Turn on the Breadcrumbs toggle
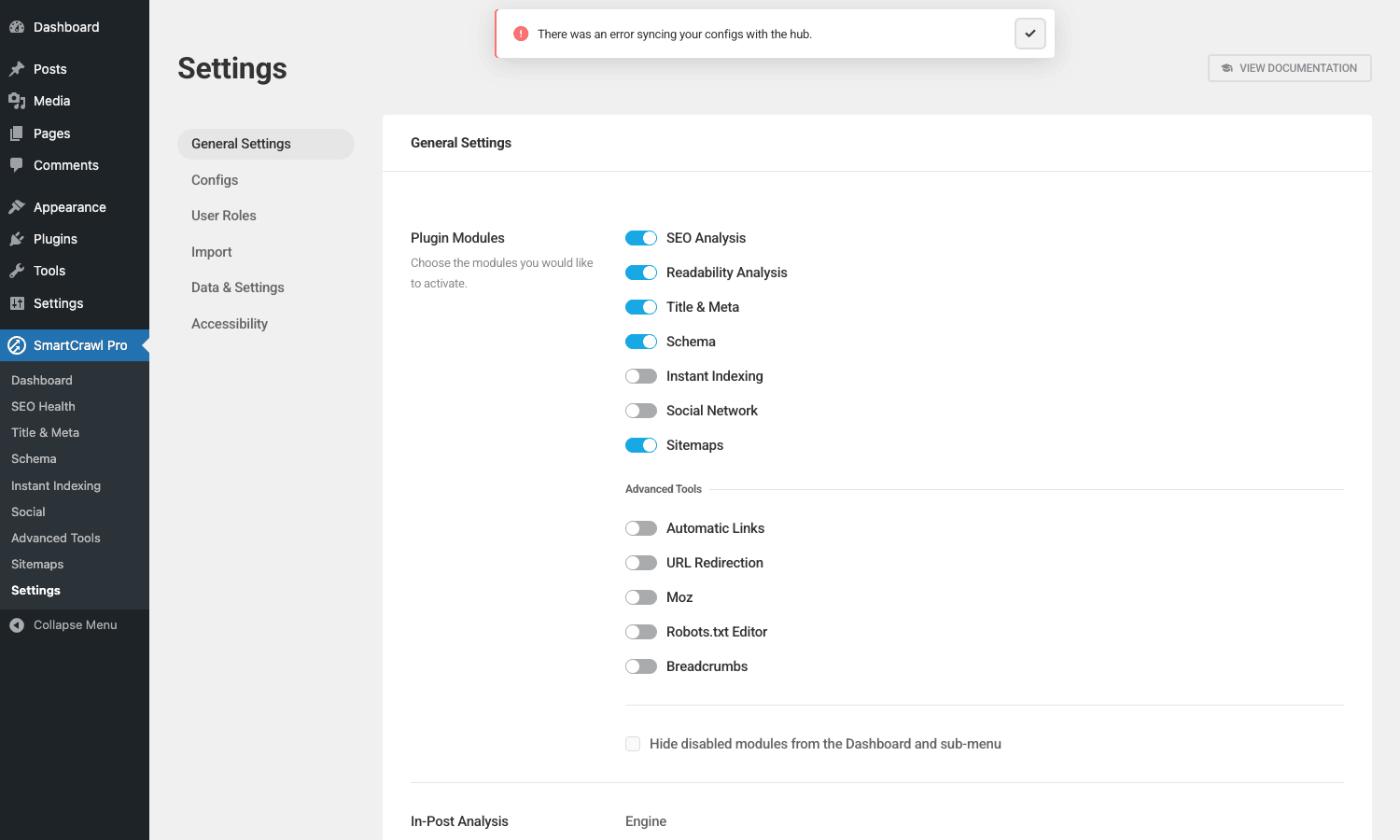 pyautogui.click(x=641, y=666)
